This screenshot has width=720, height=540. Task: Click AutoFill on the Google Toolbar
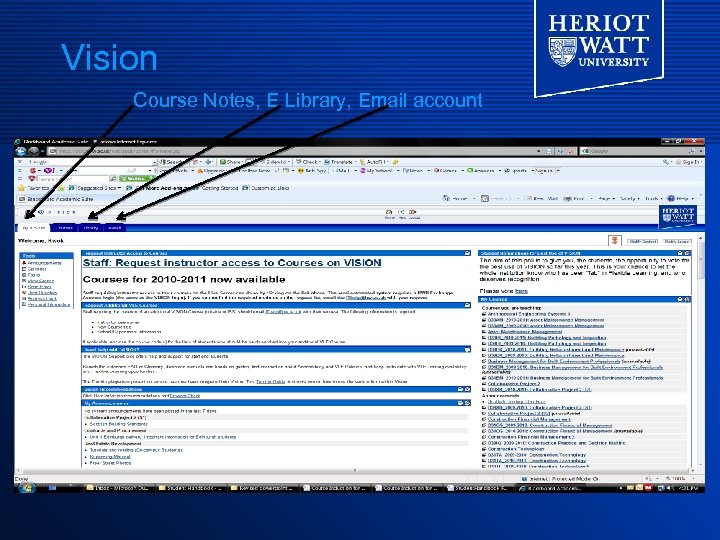375,162
